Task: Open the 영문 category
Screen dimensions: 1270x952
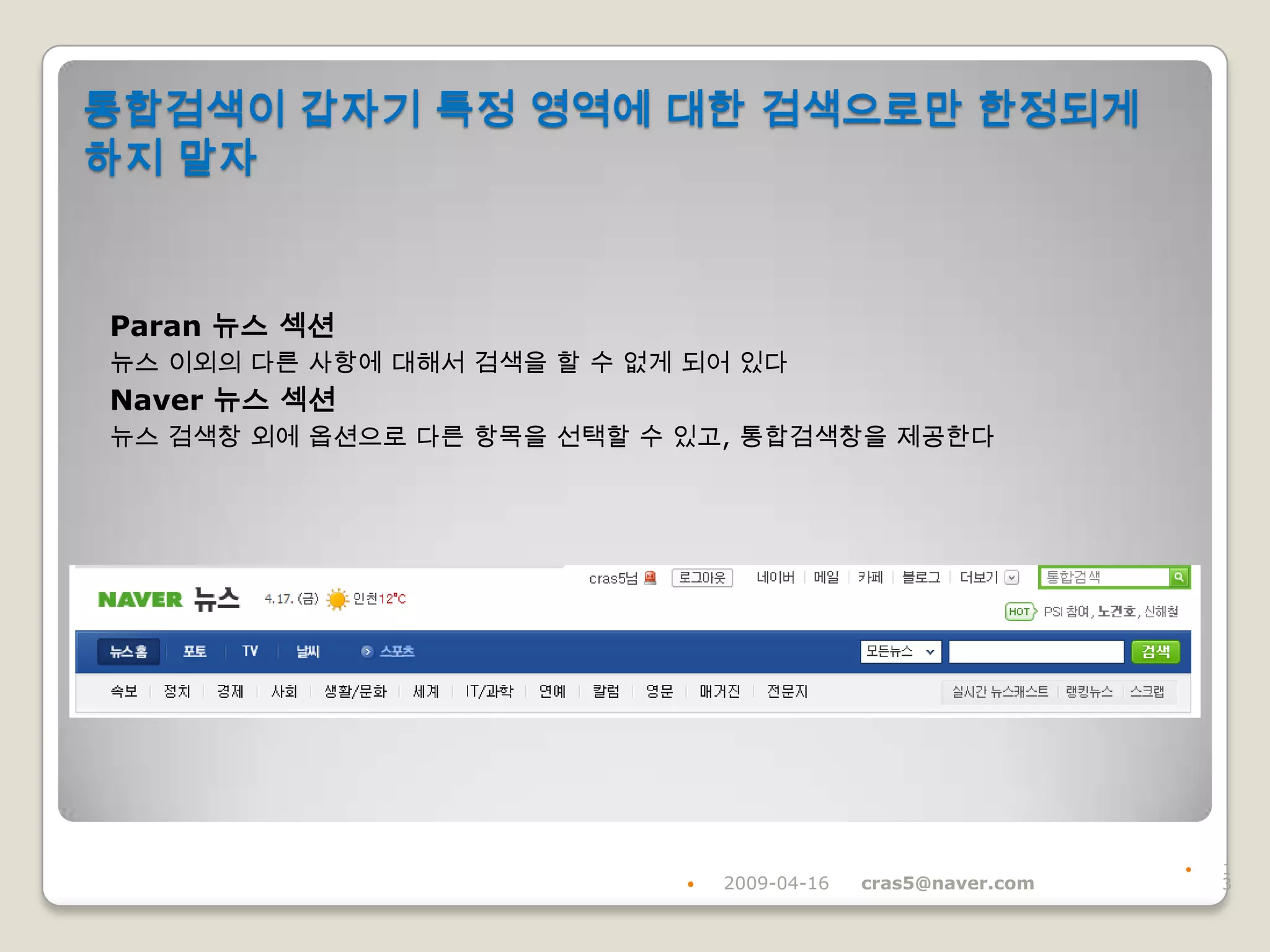Action: (659, 692)
